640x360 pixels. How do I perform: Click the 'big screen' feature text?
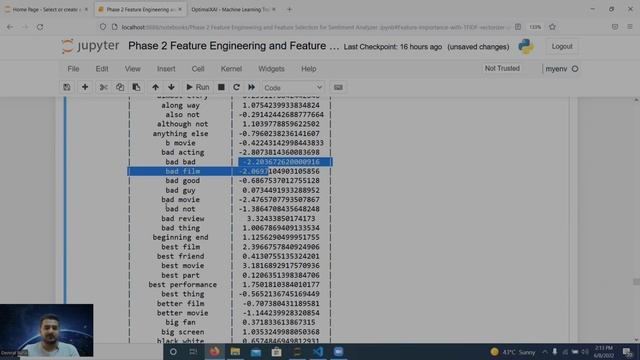182,332
